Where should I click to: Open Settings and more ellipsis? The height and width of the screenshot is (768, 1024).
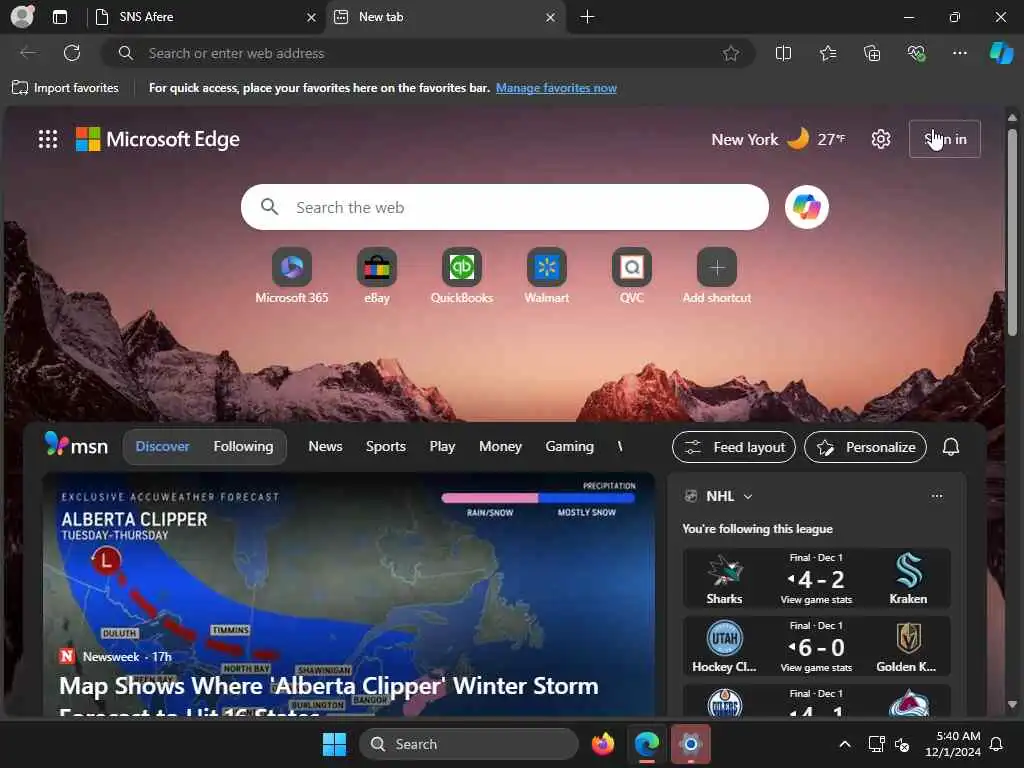click(x=959, y=54)
